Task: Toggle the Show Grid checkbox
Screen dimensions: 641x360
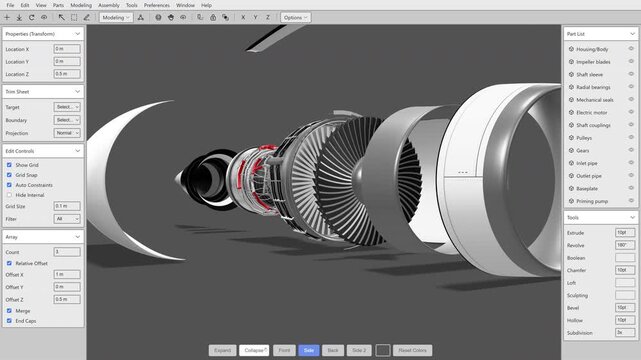Action: (x=9, y=165)
